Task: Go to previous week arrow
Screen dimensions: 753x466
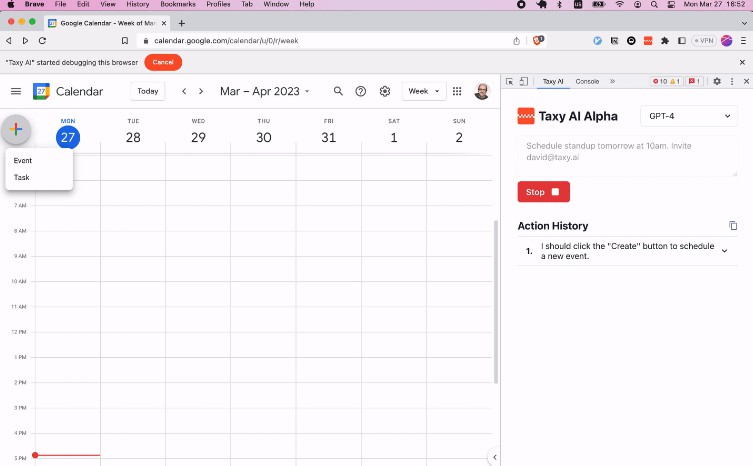Action: pos(184,91)
